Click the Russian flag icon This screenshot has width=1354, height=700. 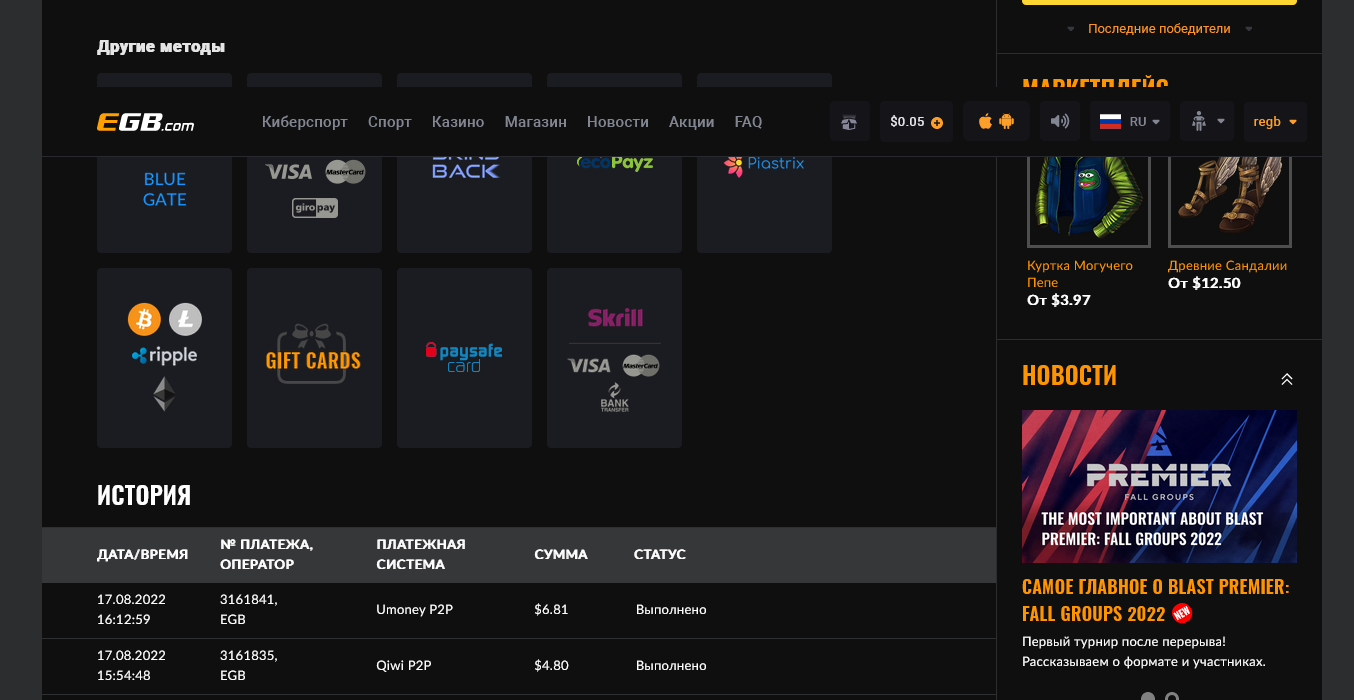tap(1110, 122)
